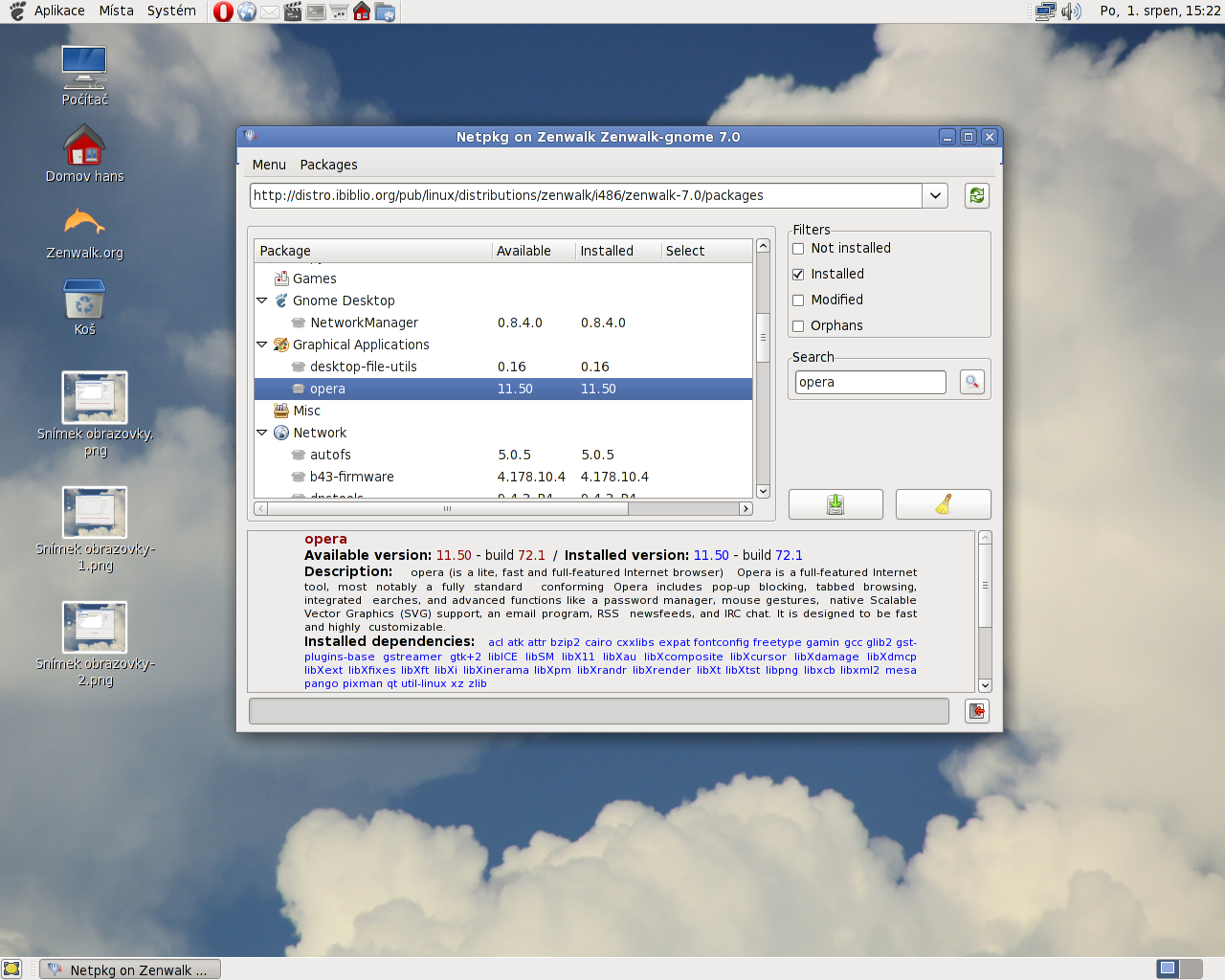Open the Menu menu in Netpkg
The height and width of the screenshot is (980, 1225).
tap(269, 165)
